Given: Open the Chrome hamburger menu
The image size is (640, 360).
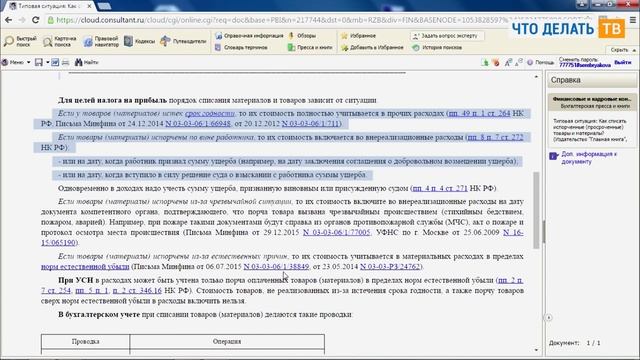Looking at the screenshot, I should coord(632,20).
